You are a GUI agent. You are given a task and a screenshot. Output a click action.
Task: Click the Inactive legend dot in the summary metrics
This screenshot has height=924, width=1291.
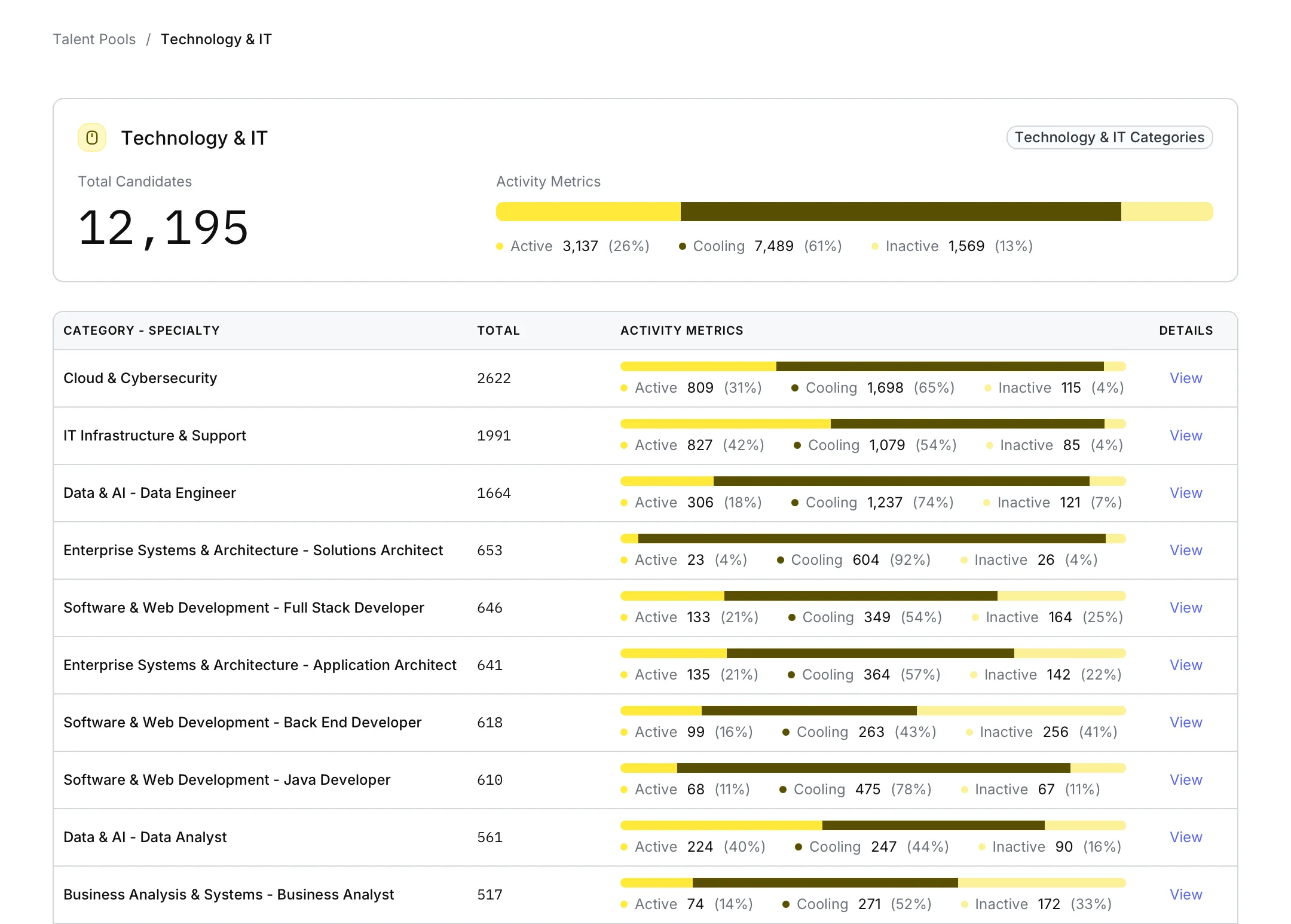(x=875, y=246)
